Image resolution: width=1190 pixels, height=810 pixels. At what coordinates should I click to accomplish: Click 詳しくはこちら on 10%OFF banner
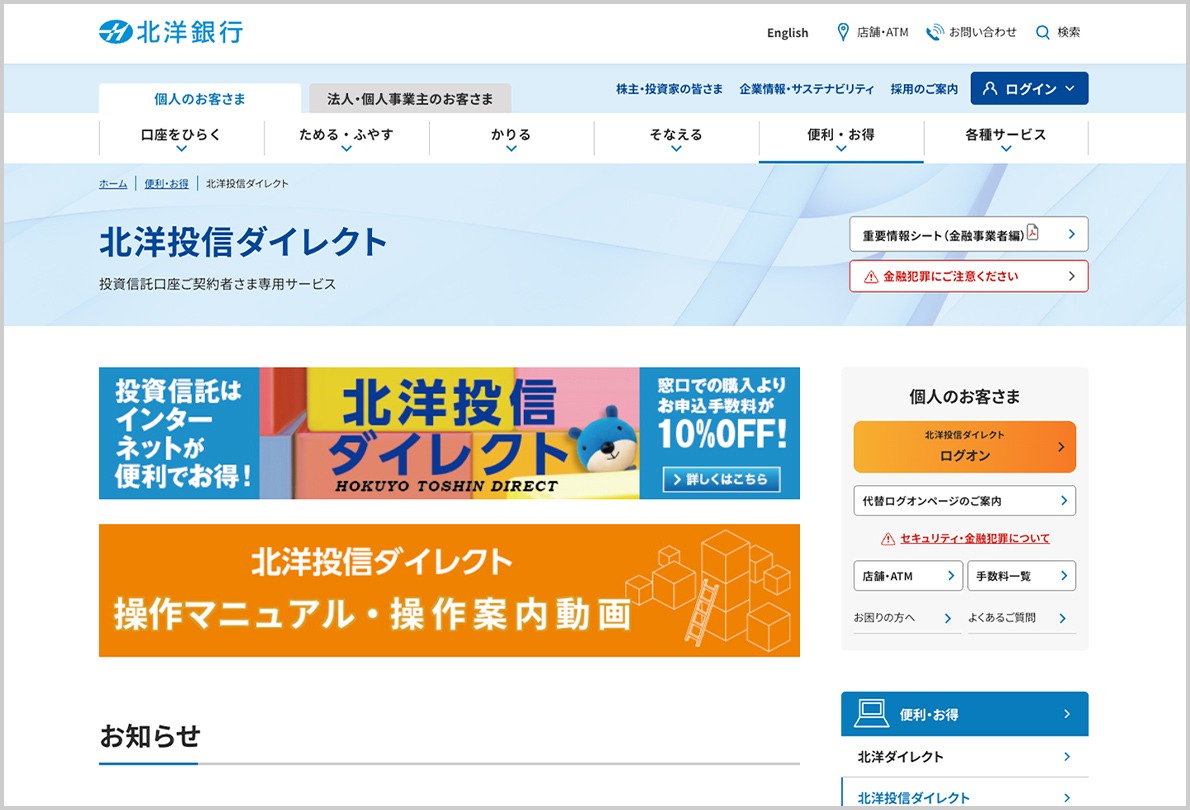(721, 479)
